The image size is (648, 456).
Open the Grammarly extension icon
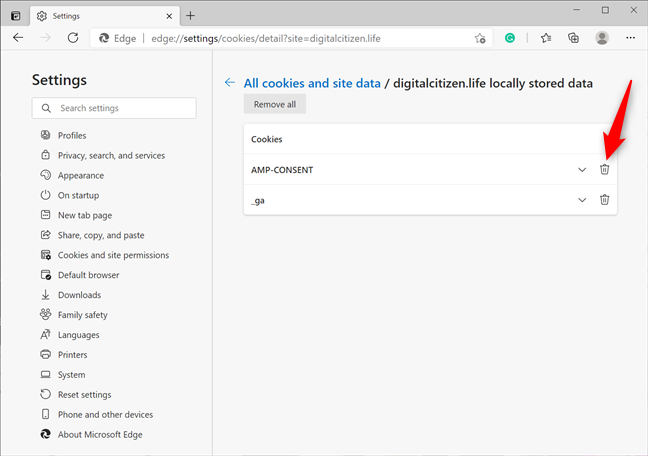[510, 38]
